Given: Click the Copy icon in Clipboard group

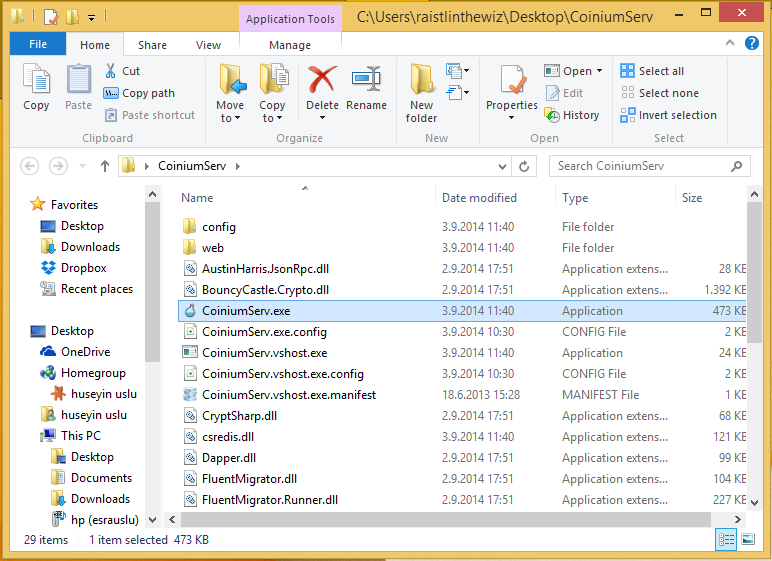Looking at the screenshot, I should [36, 79].
